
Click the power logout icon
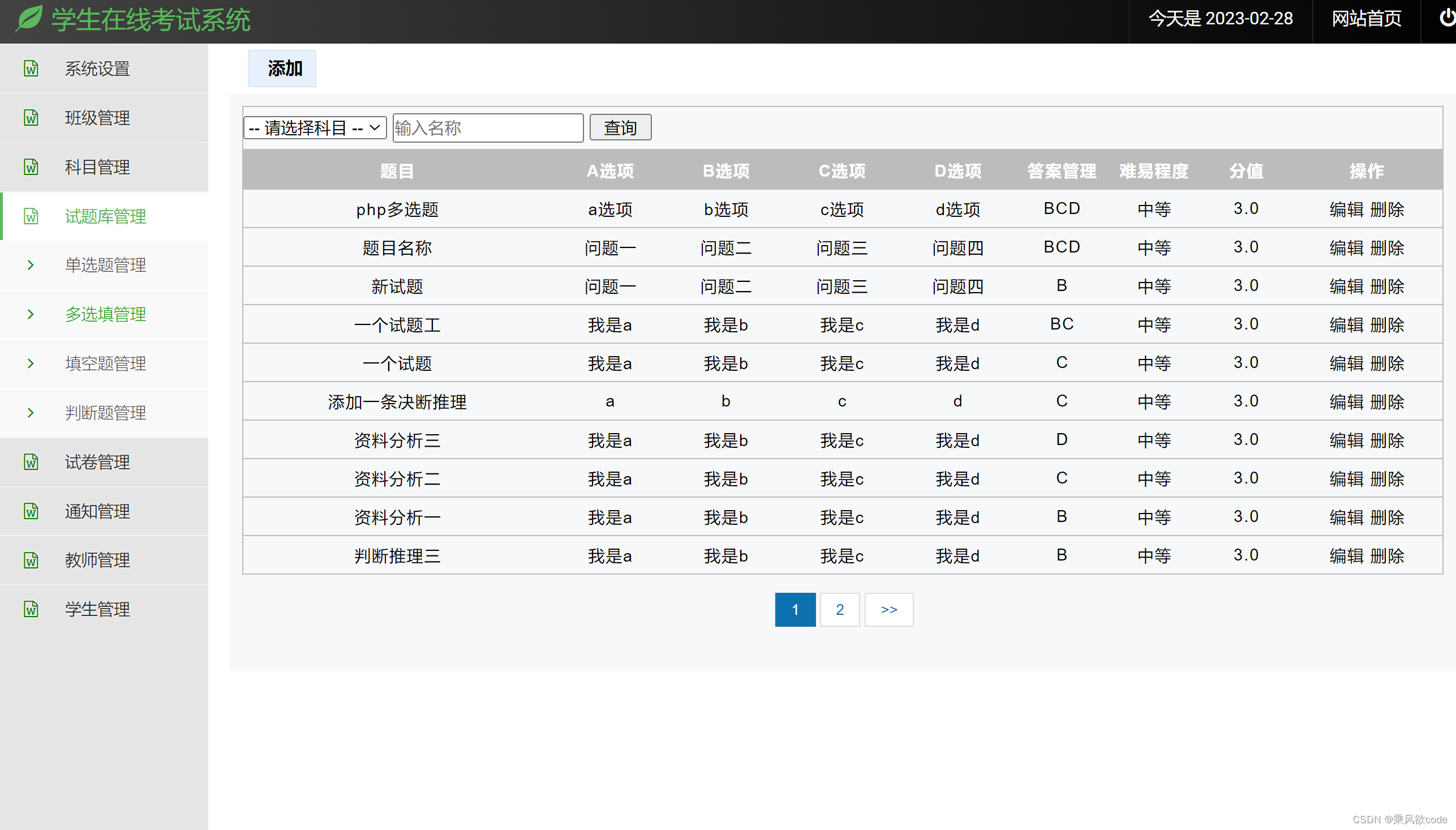[x=1446, y=18]
